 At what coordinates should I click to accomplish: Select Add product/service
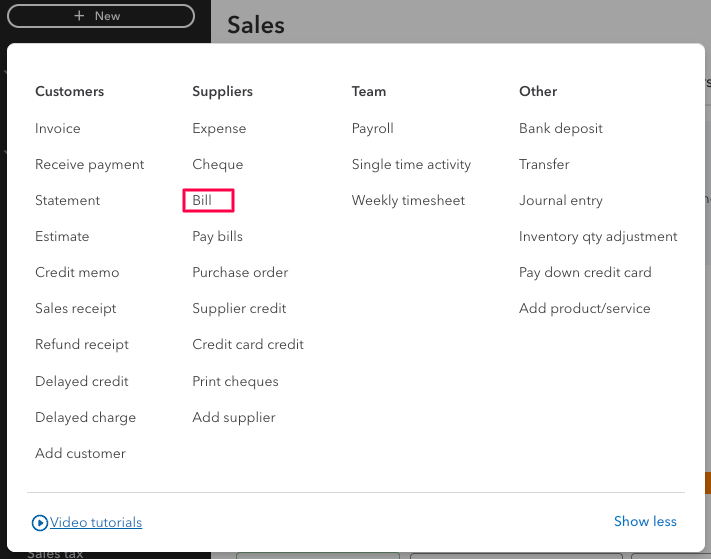coord(584,309)
